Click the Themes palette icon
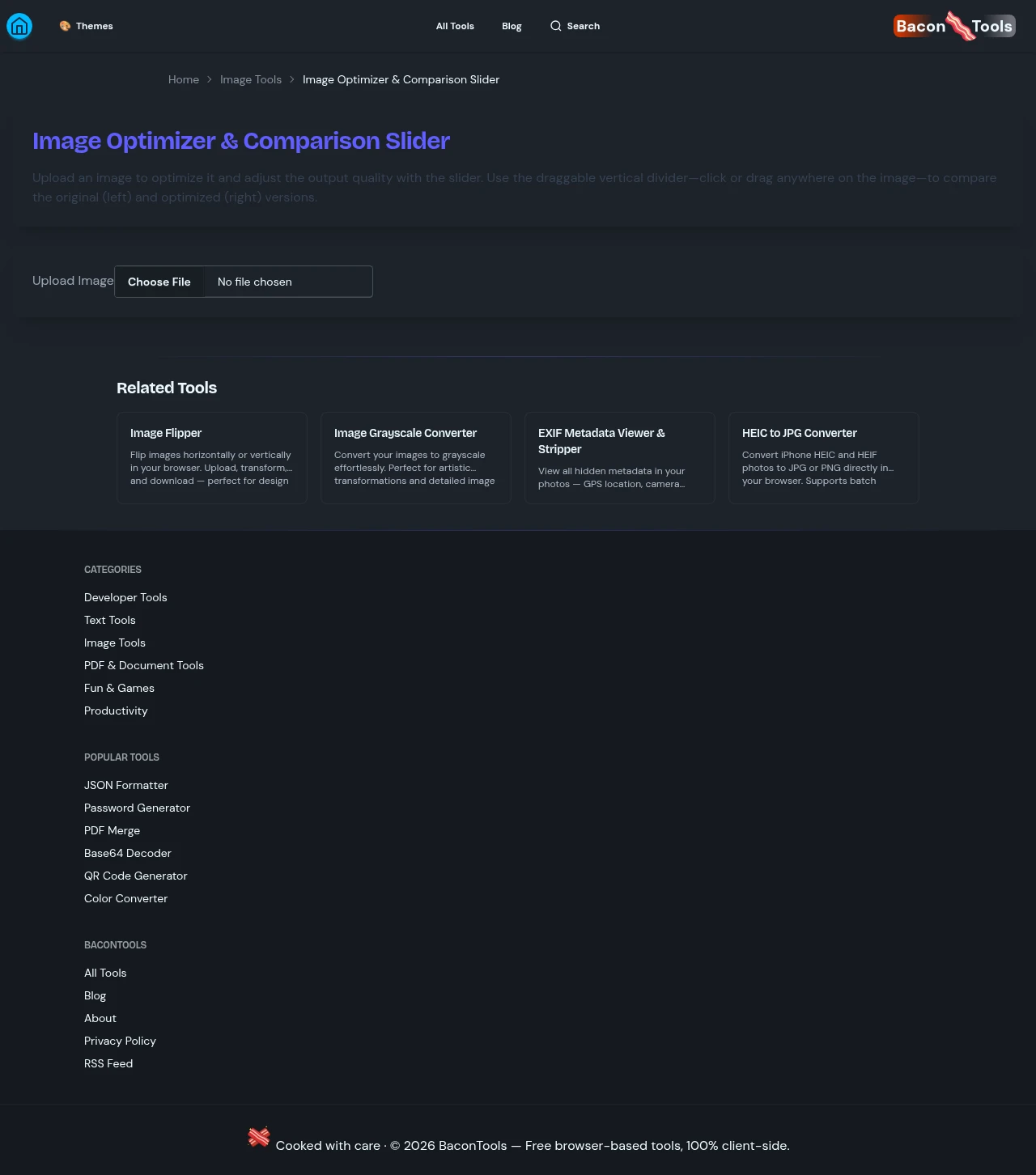Viewport: 1036px width, 1175px height. [65, 26]
